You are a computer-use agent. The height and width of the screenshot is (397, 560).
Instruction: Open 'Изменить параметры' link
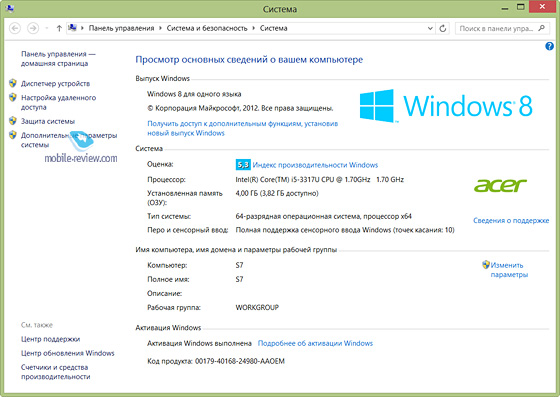(x=509, y=270)
